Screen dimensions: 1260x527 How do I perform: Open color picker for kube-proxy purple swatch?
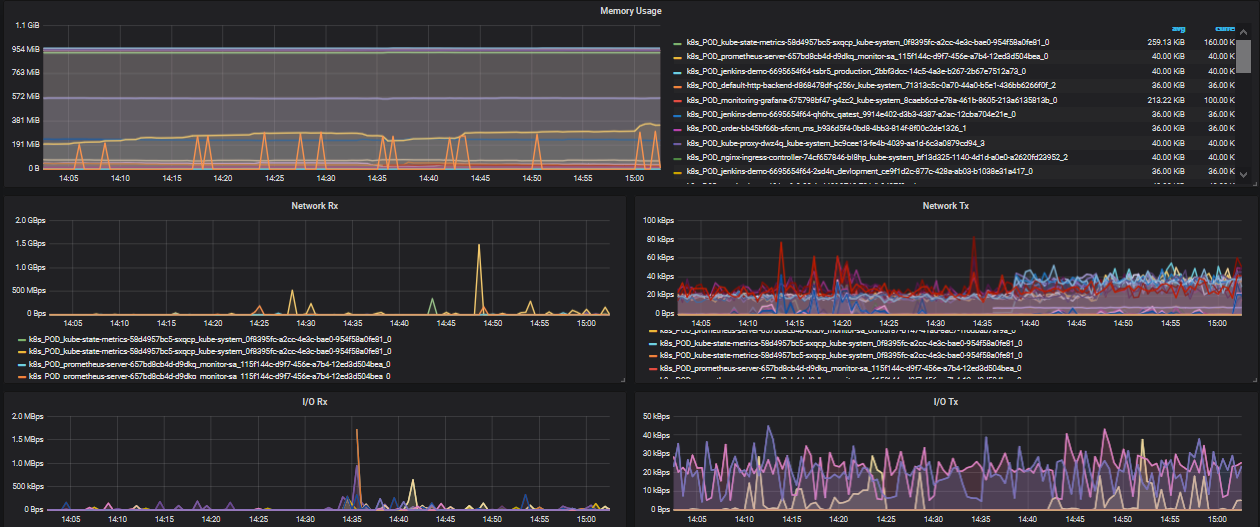click(677, 143)
